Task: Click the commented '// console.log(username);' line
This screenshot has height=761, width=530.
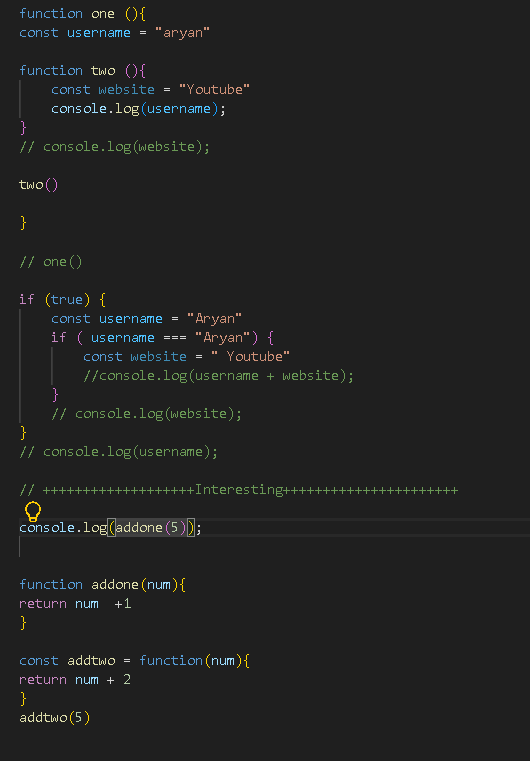Action: click(118, 452)
